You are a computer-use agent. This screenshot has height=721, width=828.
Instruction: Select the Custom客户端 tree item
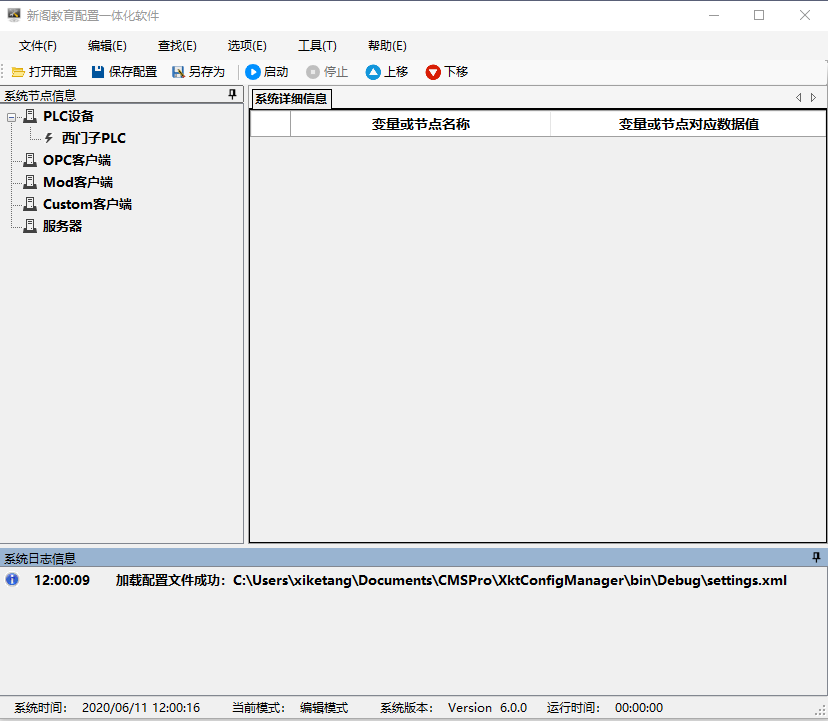point(87,204)
